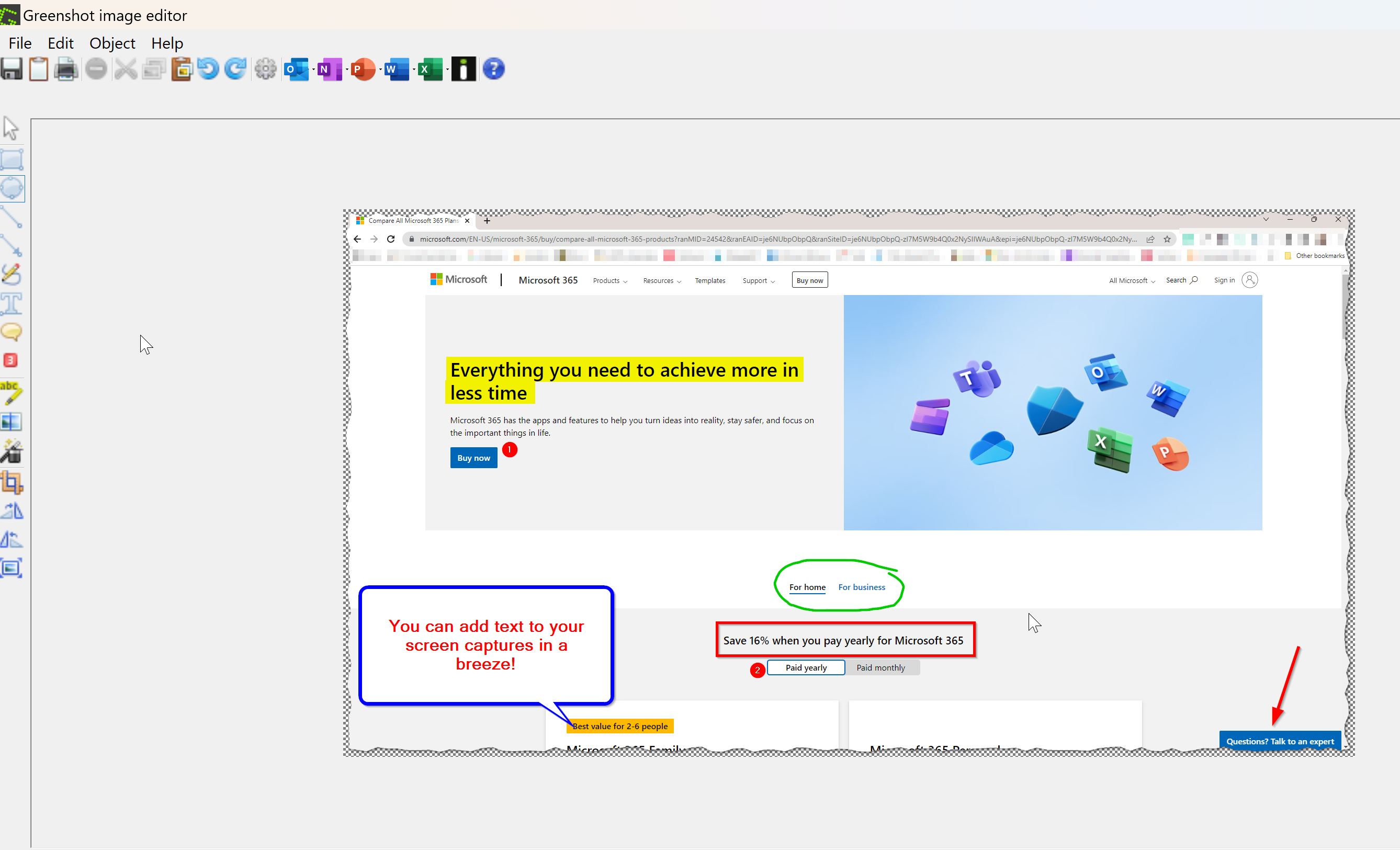Expand the Excel export dropdown arrow
This screenshot has height=850, width=1400.
coord(447,70)
